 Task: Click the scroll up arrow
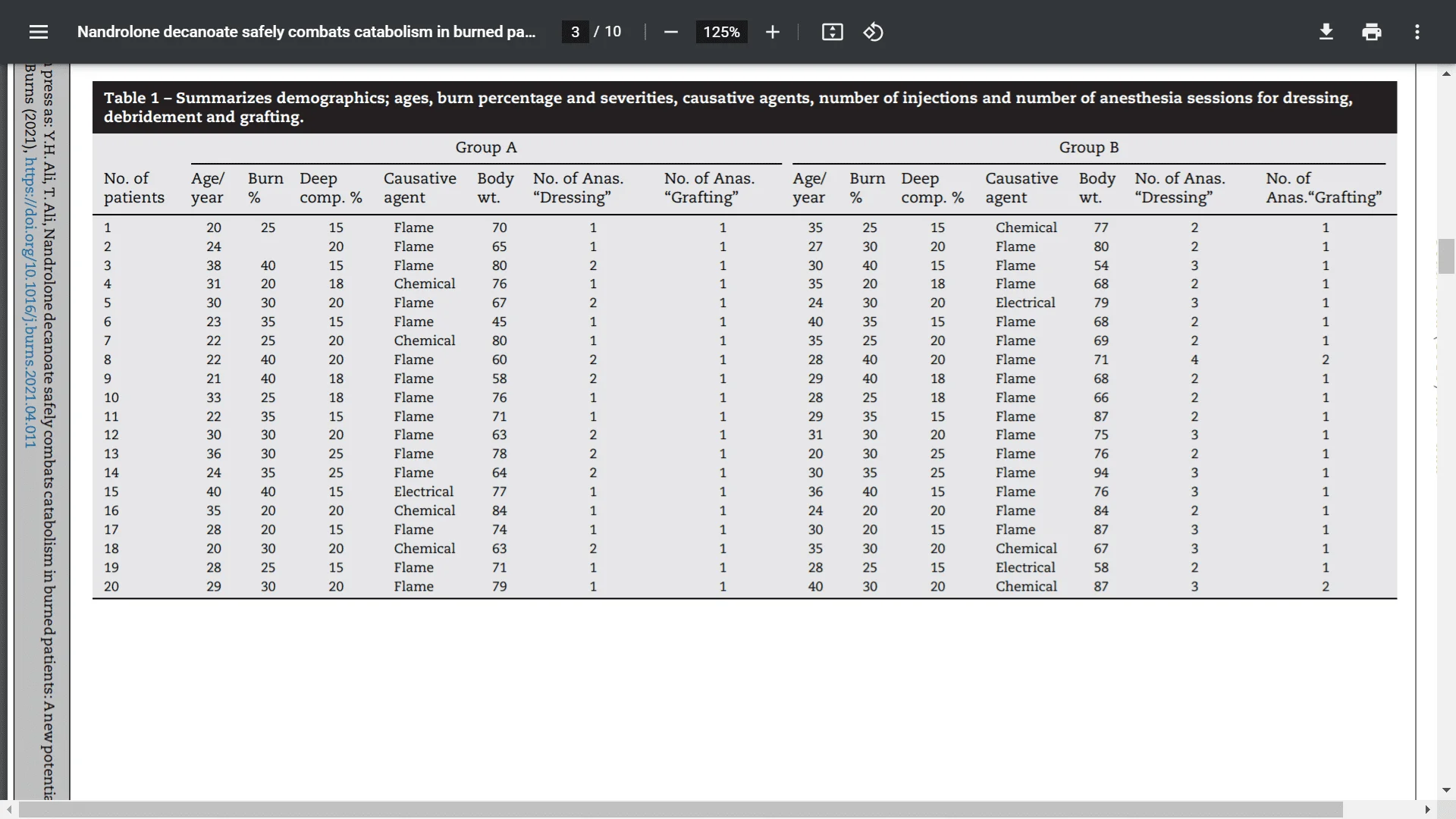click(1445, 74)
